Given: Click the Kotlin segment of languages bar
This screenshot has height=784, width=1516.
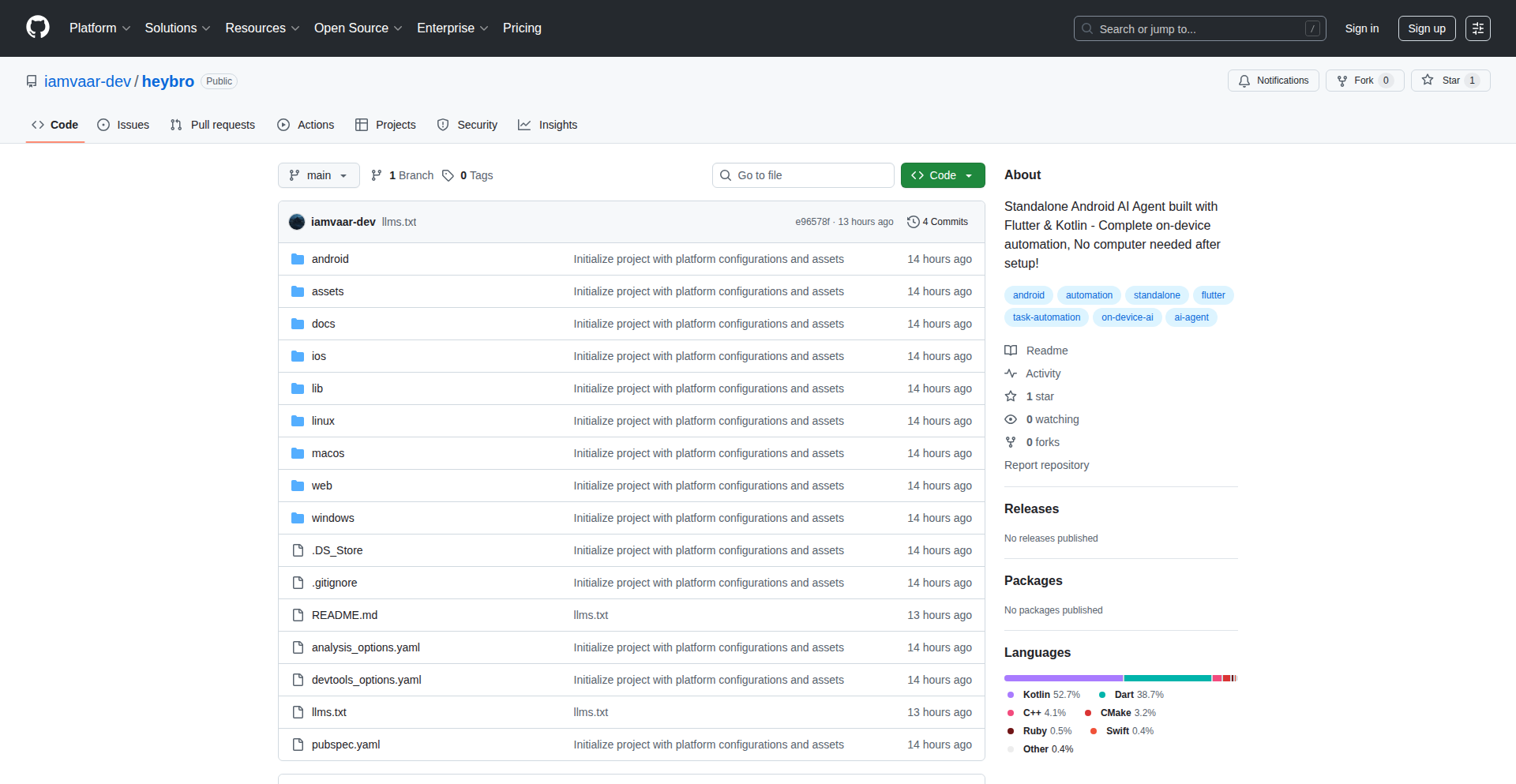Looking at the screenshot, I should coord(1063,678).
